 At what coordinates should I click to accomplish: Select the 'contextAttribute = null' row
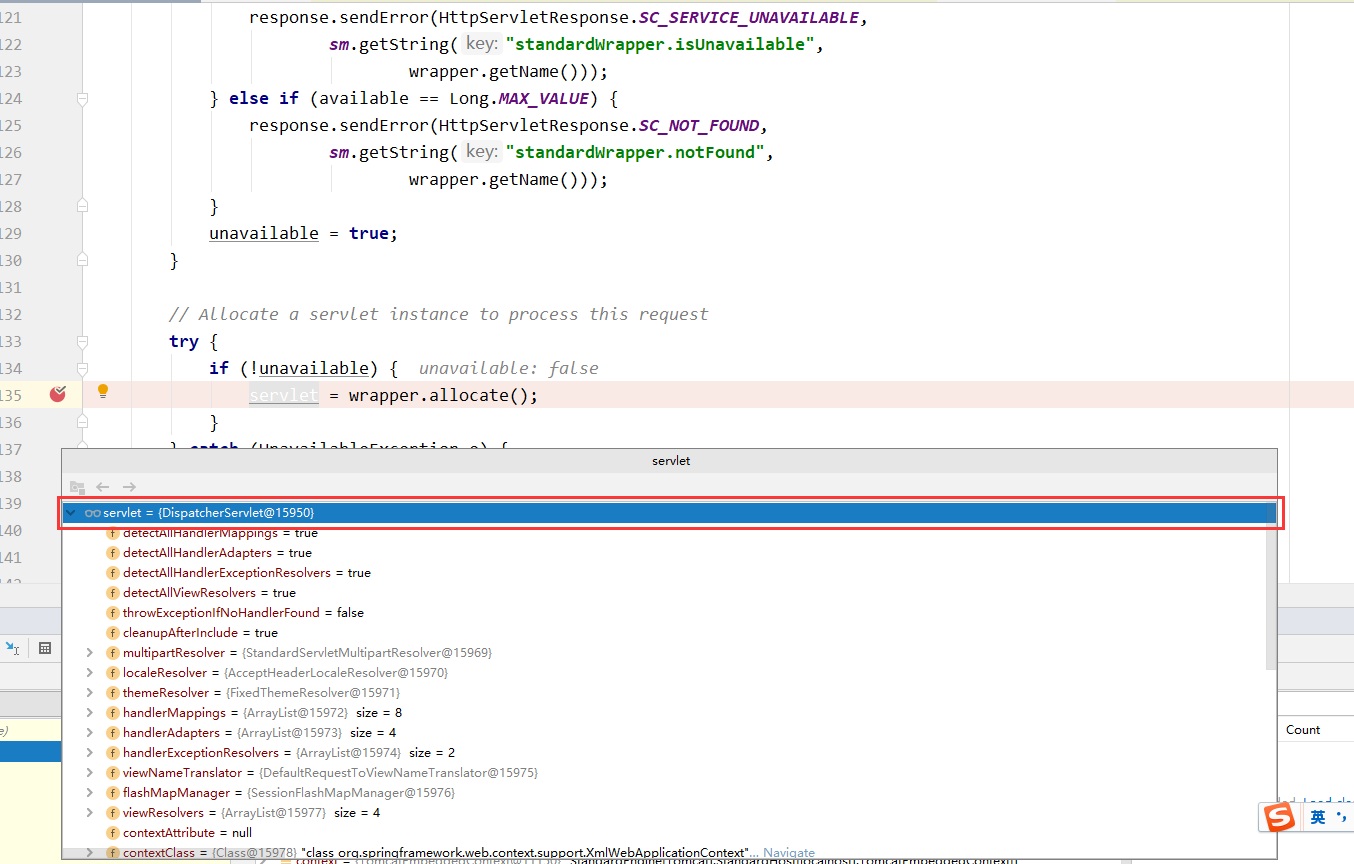664,833
